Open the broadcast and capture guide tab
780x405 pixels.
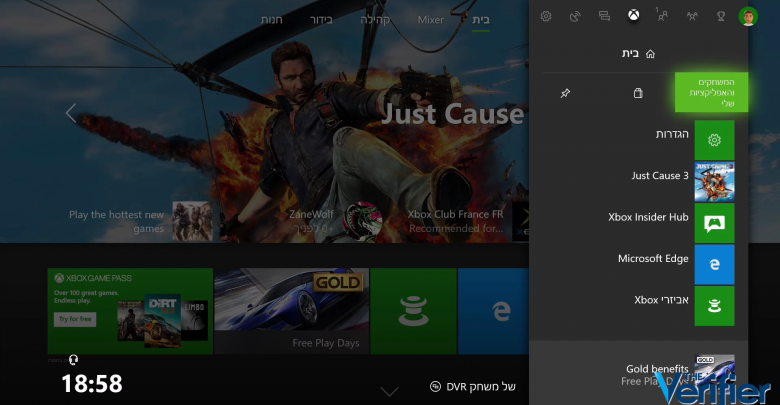[x=575, y=16]
